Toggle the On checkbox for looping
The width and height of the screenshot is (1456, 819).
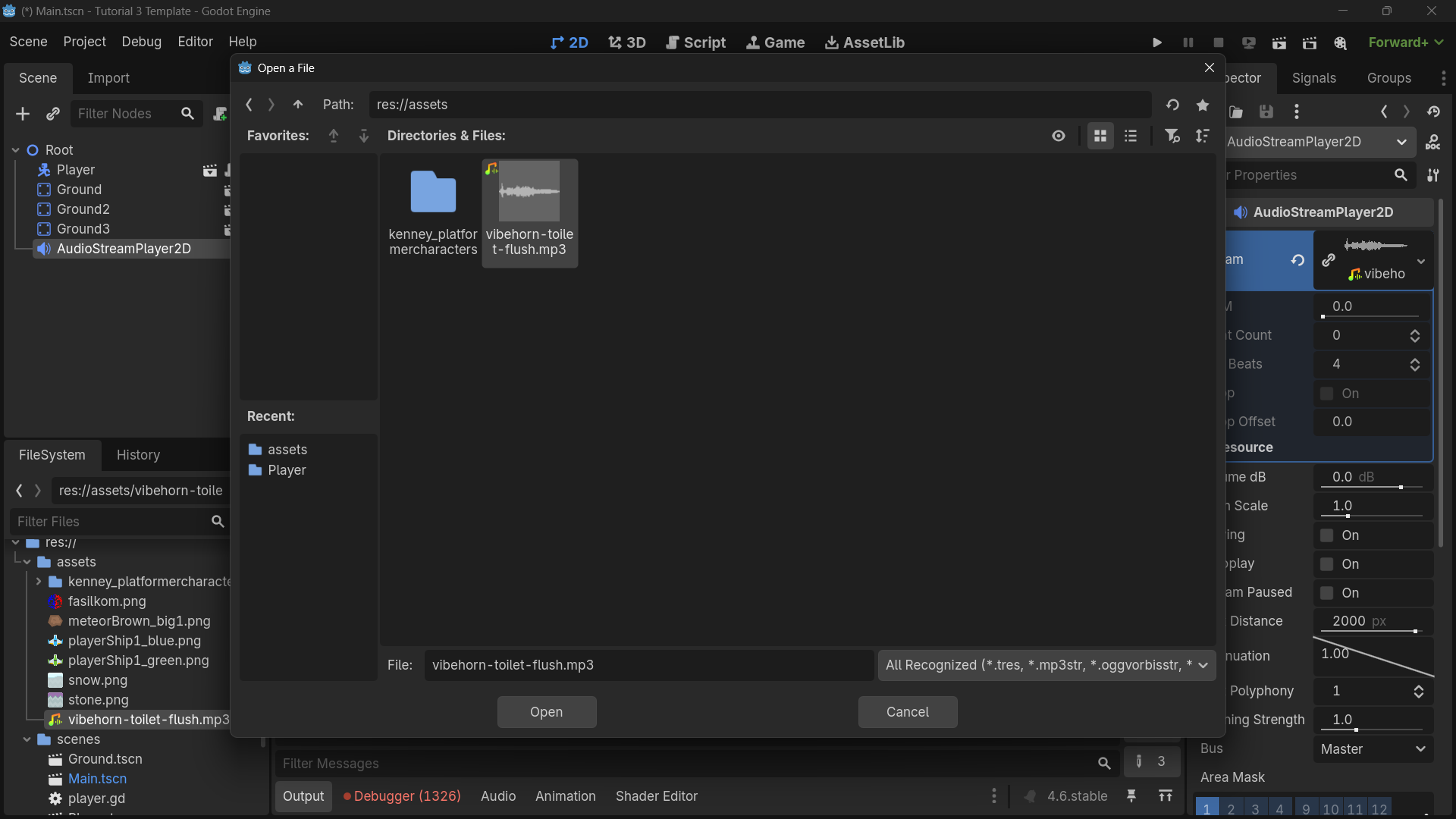pyautogui.click(x=1328, y=393)
